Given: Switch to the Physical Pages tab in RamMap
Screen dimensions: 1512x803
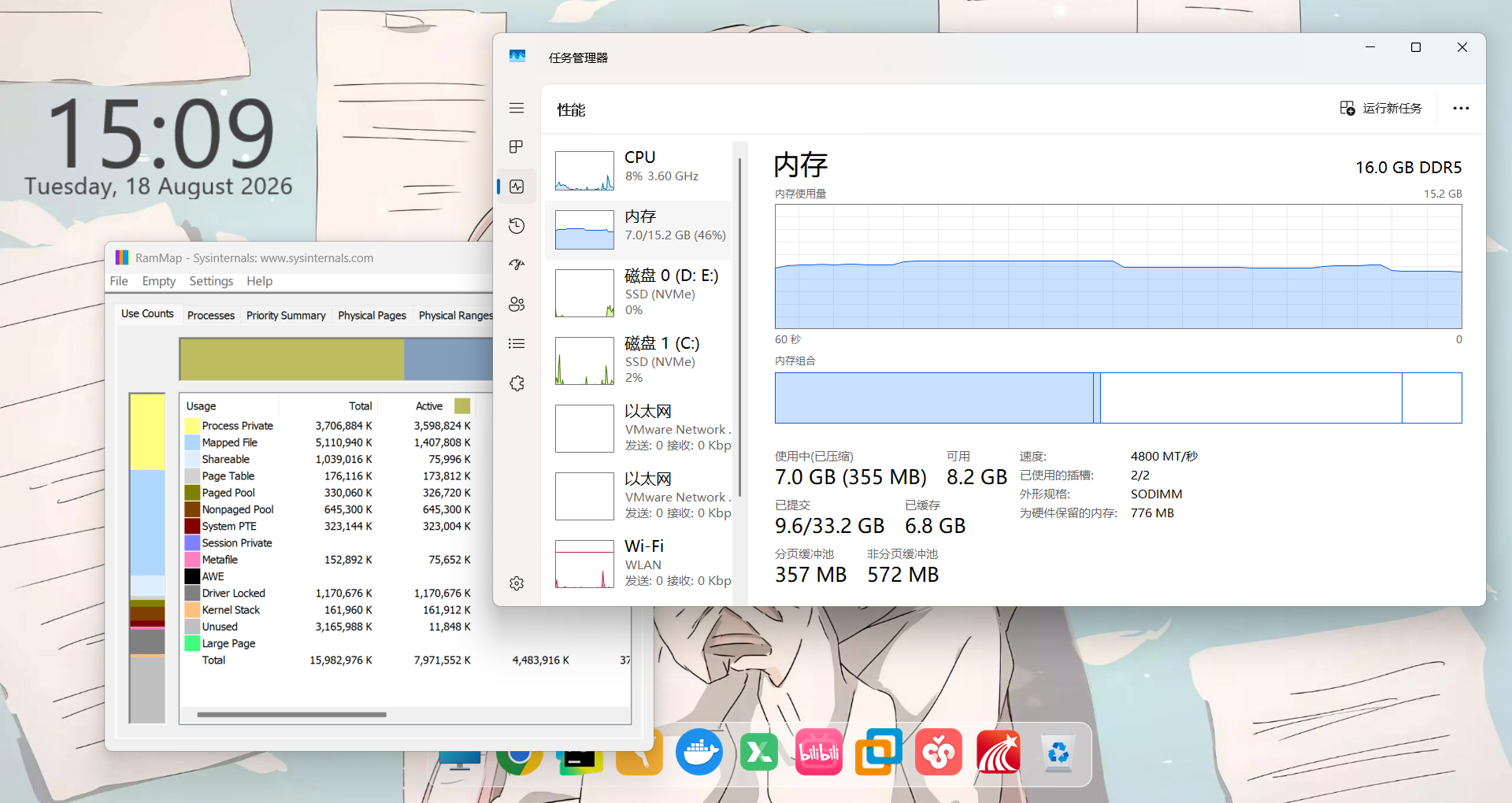Looking at the screenshot, I should pos(372,315).
